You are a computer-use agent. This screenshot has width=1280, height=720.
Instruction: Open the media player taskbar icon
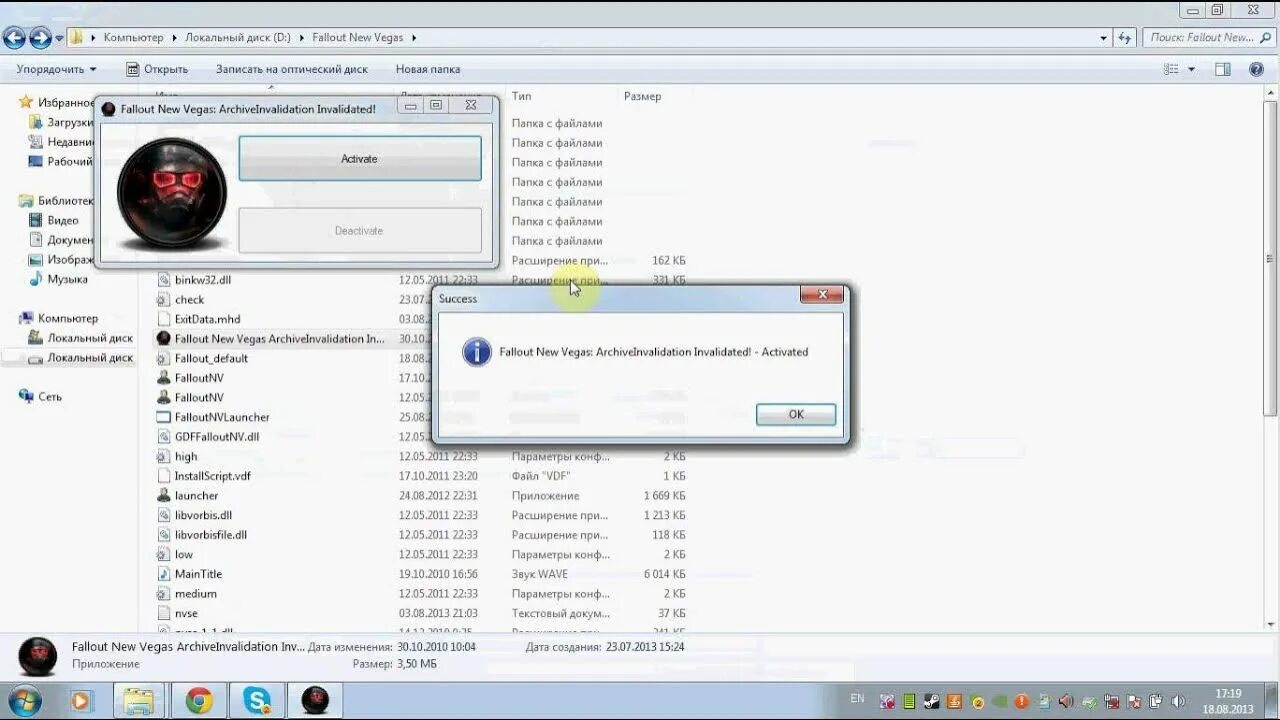coord(82,701)
